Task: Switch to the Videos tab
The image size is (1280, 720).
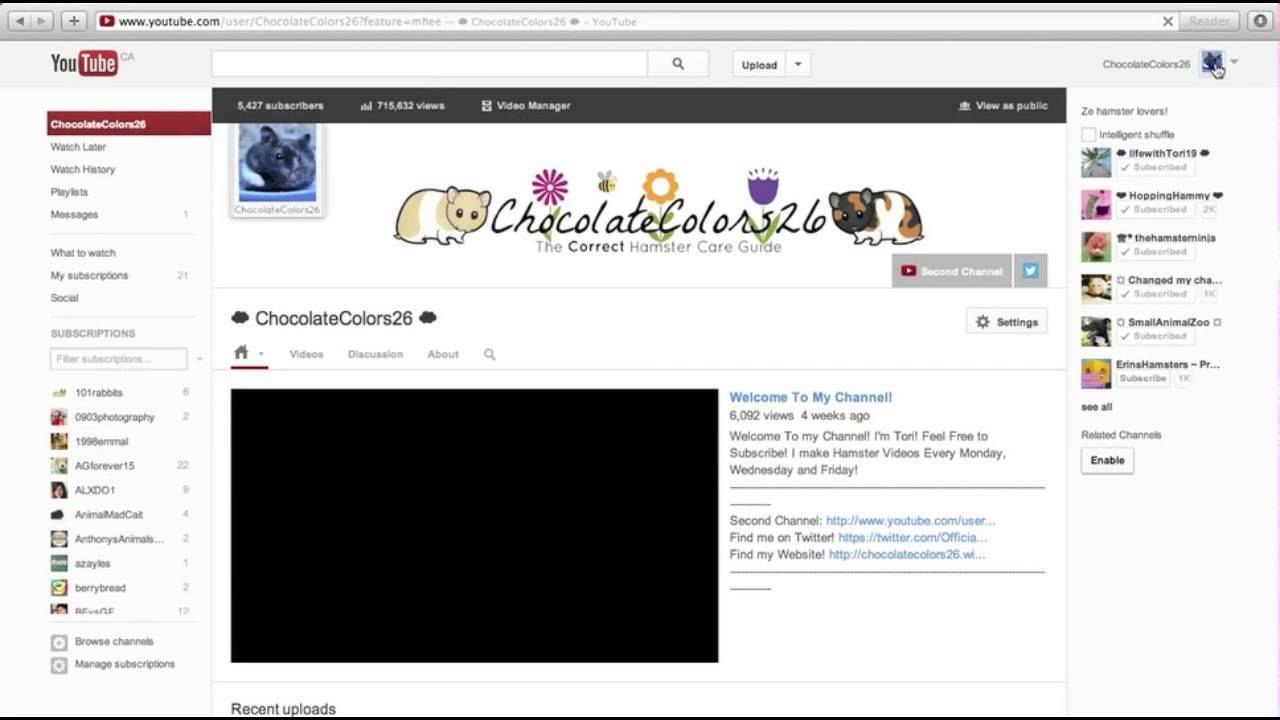Action: [306, 354]
